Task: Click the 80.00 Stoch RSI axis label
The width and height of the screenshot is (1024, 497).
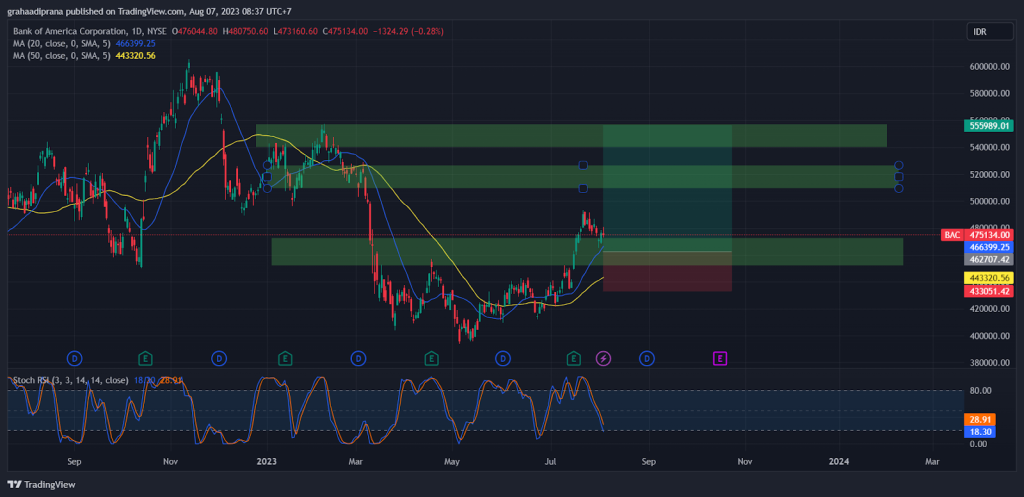Action: click(981, 391)
